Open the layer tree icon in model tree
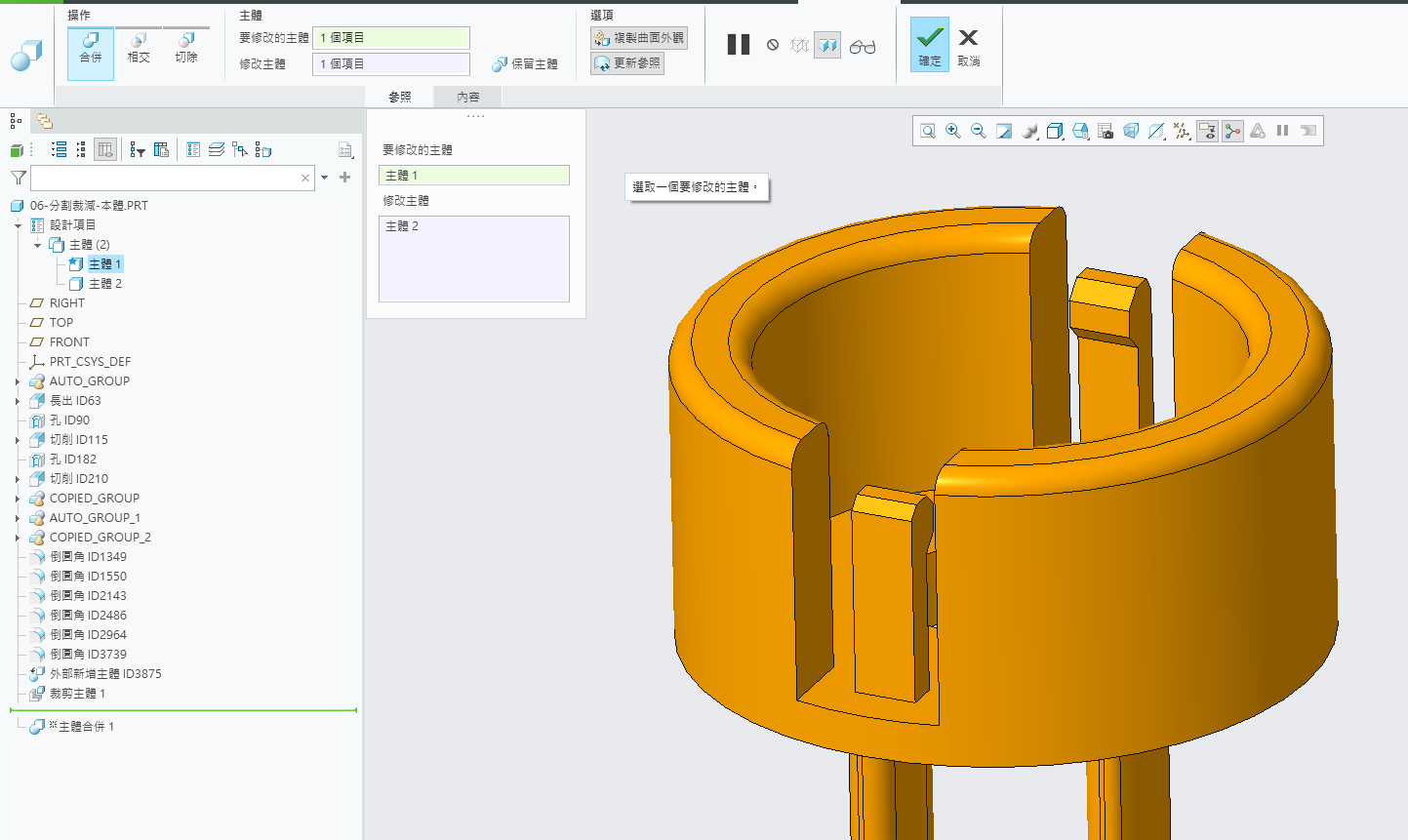The width and height of the screenshot is (1408, 840). click(217, 149)
